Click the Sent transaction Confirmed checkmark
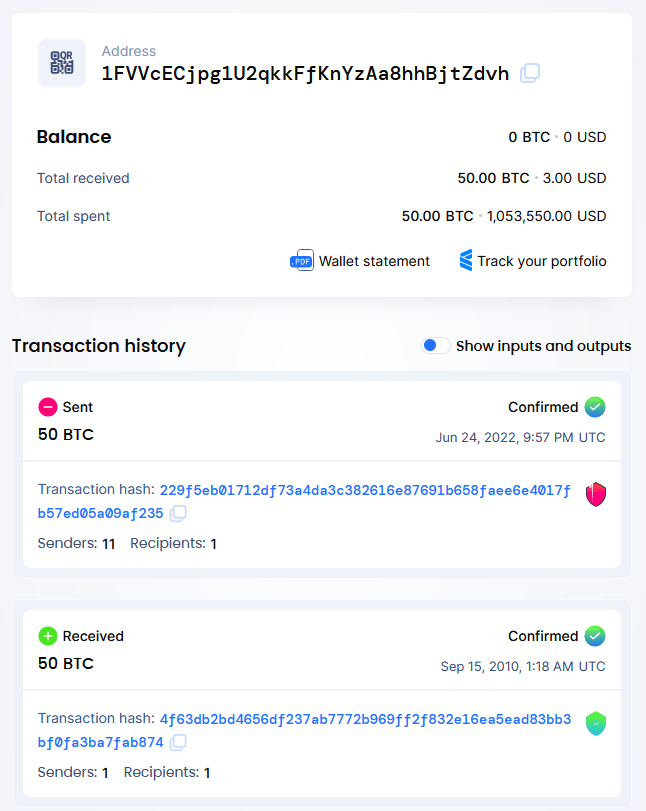This screenshot has height=811, width=646. tap(595, 407)
